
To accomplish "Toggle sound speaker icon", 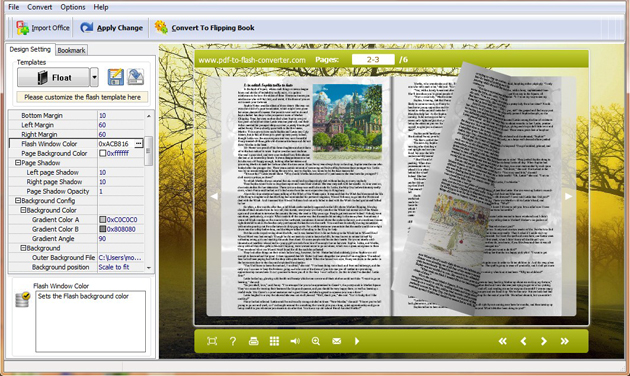I will pos(295,341).
